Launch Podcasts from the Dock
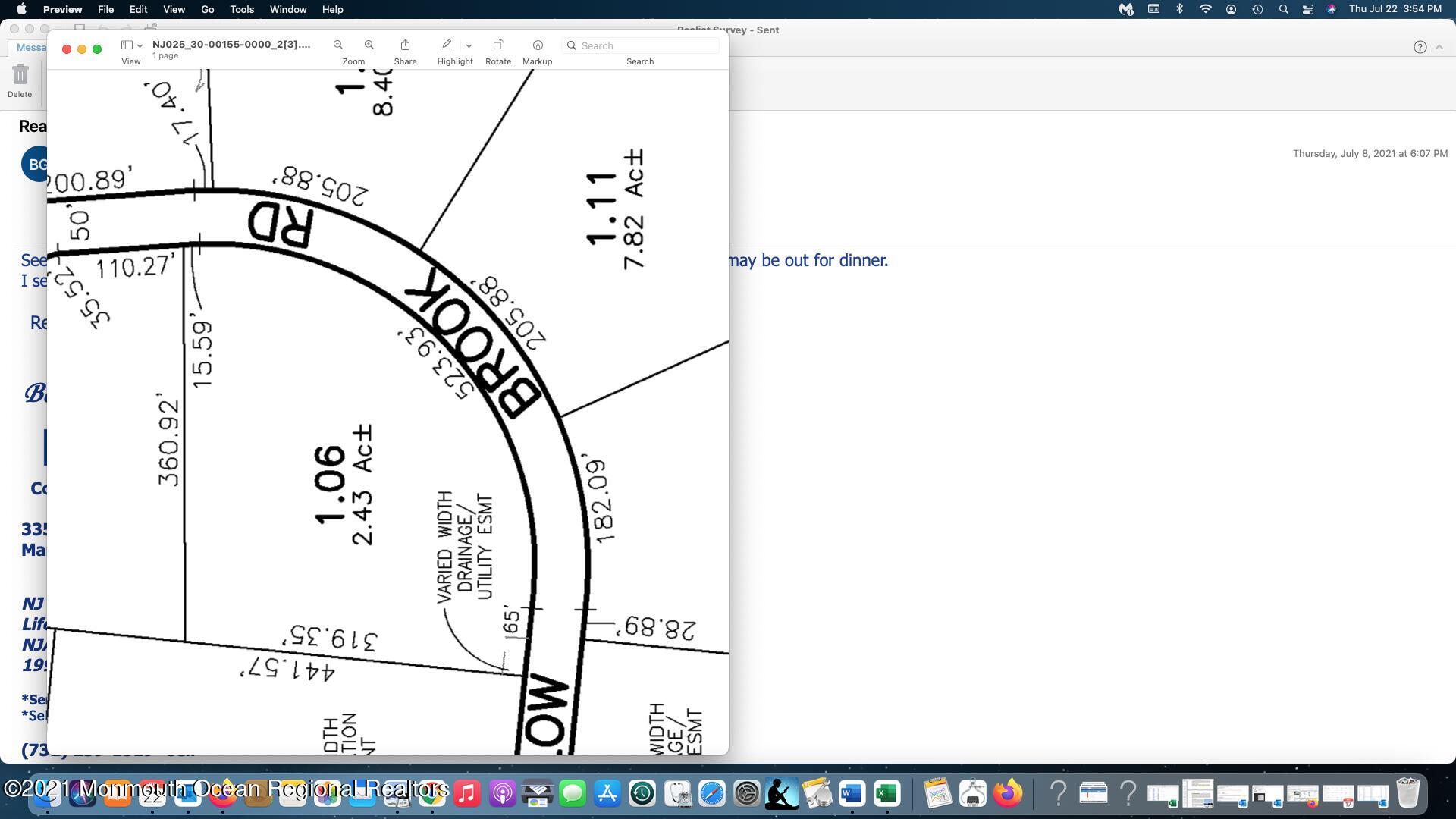This screenshot has width=1456, height=819. tap(502, 794)
